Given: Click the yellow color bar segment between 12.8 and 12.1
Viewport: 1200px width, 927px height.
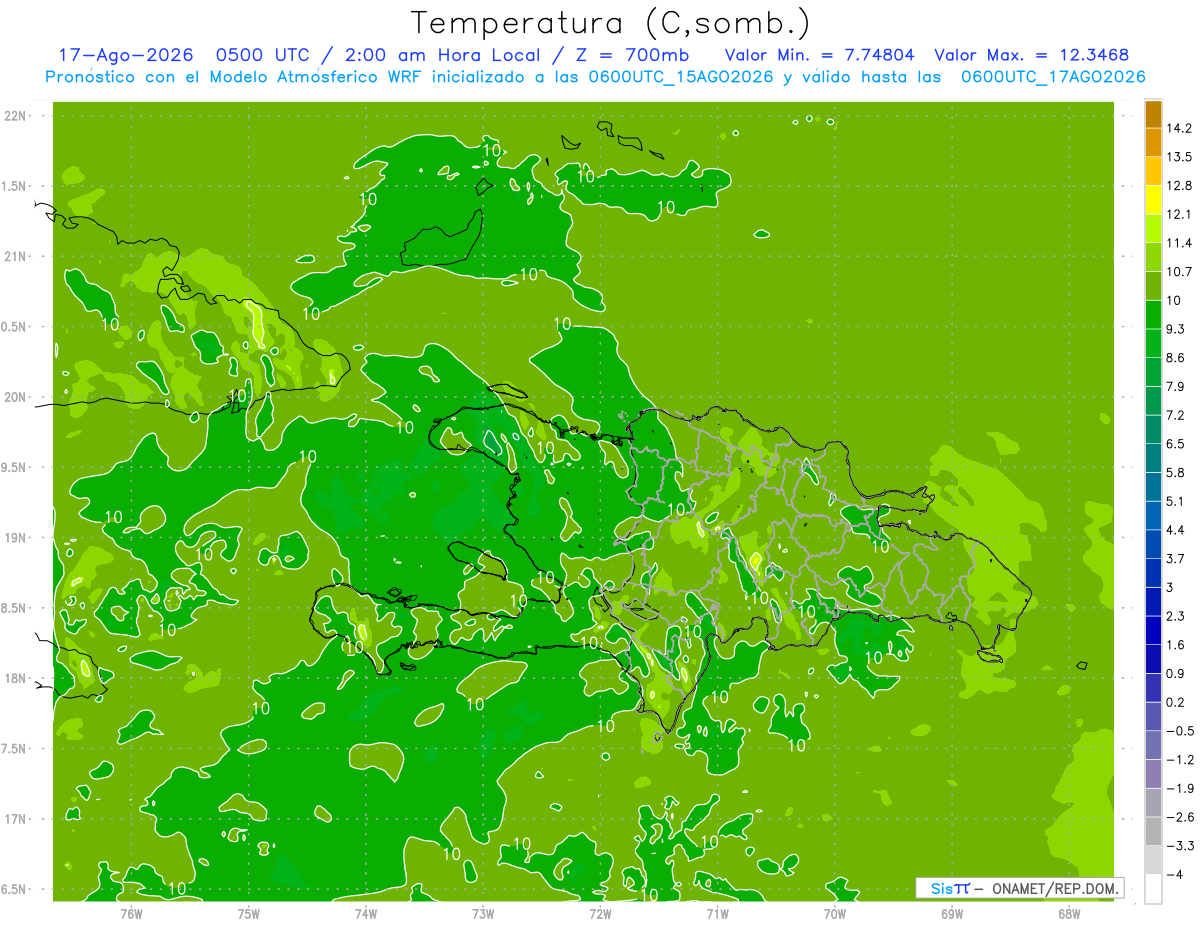Looking at the screenshot, I should click(1153, 200).
